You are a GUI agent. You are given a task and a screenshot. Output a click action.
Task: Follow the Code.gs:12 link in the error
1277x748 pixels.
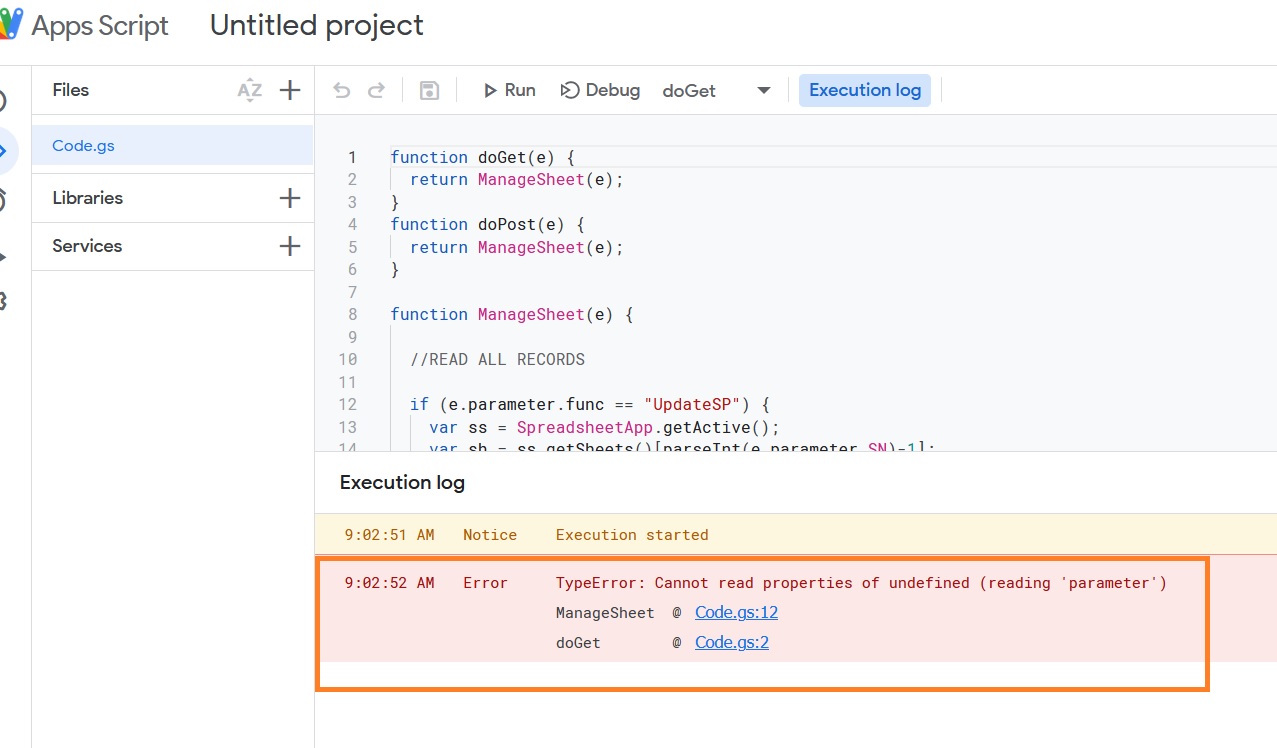pyautogui.click(x=736, y=613)
